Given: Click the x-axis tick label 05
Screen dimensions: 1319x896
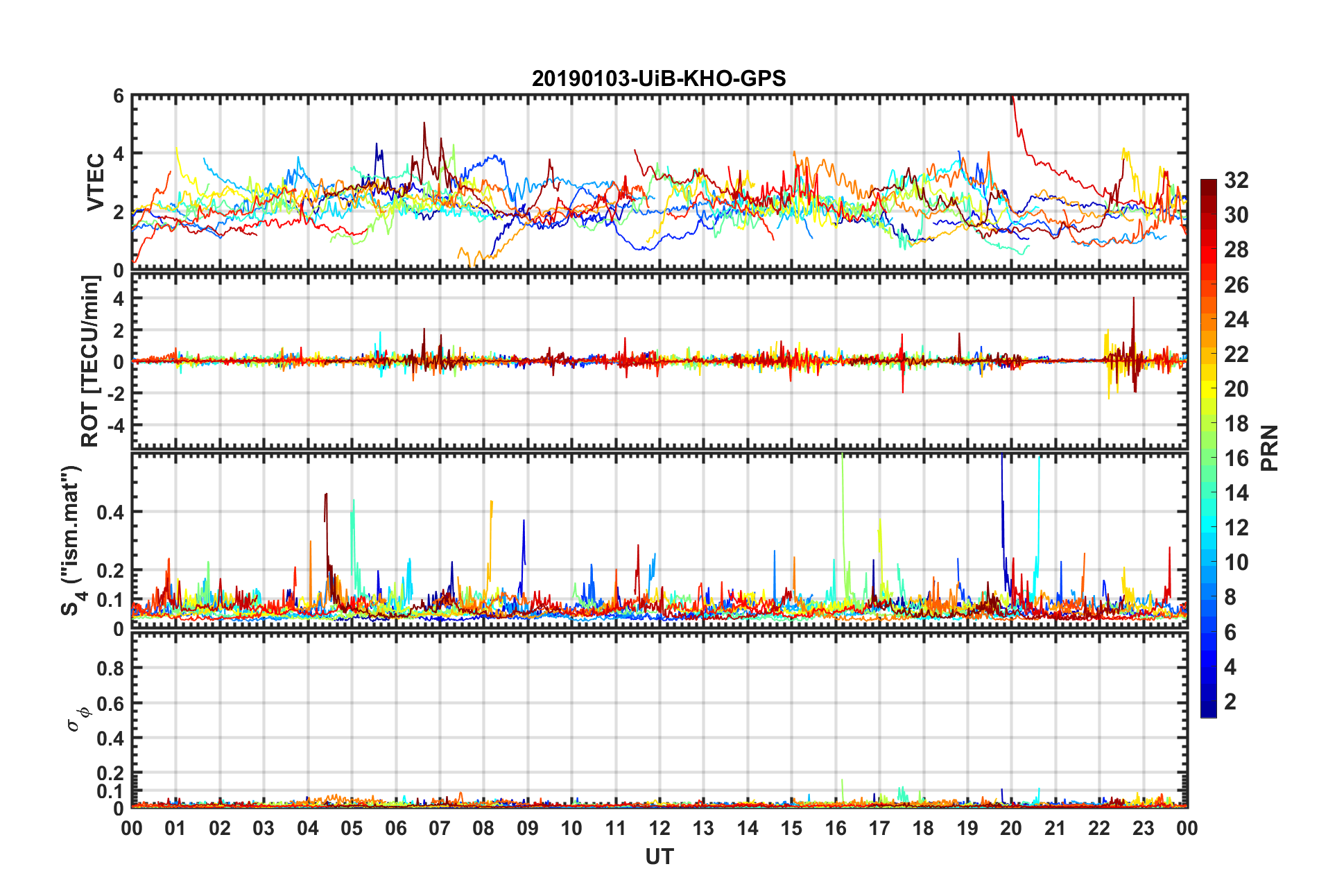Looking at the screenshot, I should click(352, 828).
